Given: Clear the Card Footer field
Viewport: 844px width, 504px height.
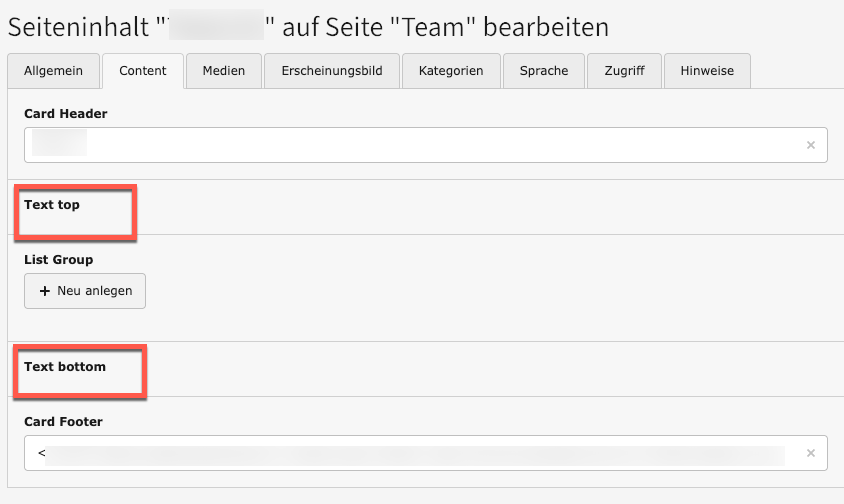Looking at the screenshot, I should [x=811, y=453].
